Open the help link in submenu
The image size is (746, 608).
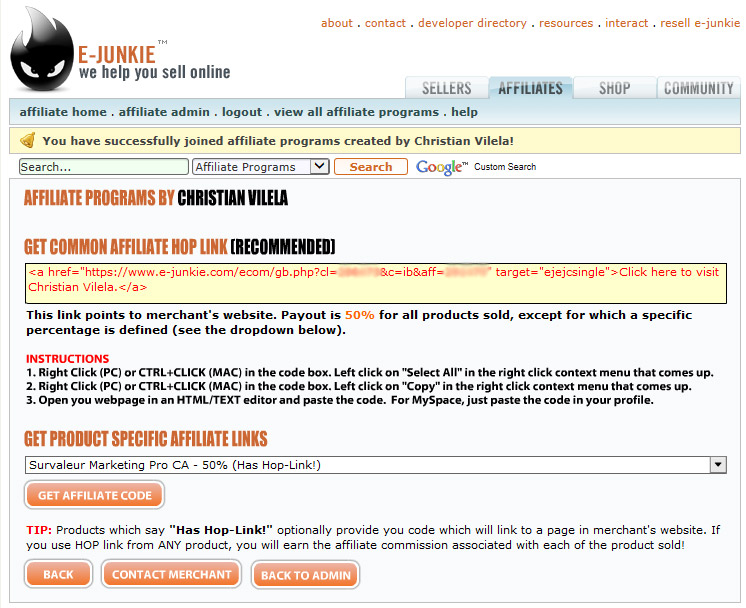(464, 112)
